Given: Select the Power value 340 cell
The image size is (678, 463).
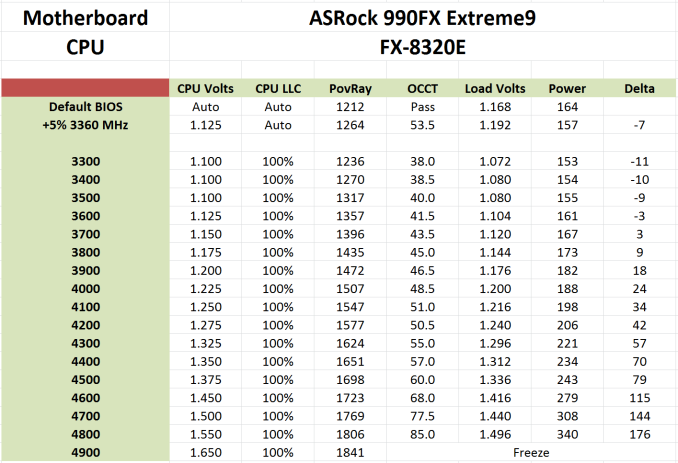Looking at the screenshot, I should point(567,434).
